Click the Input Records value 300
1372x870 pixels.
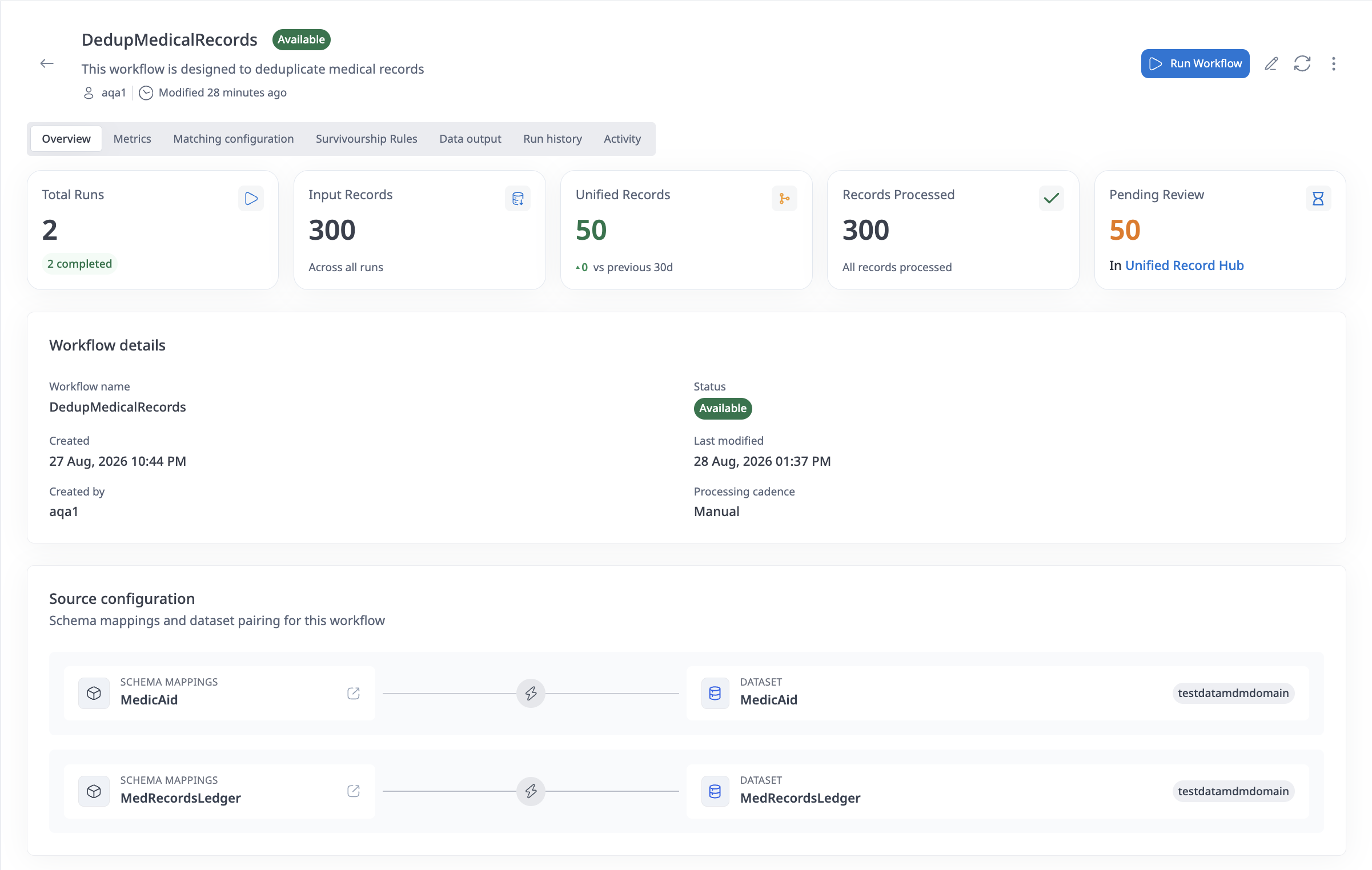(332, 230)
